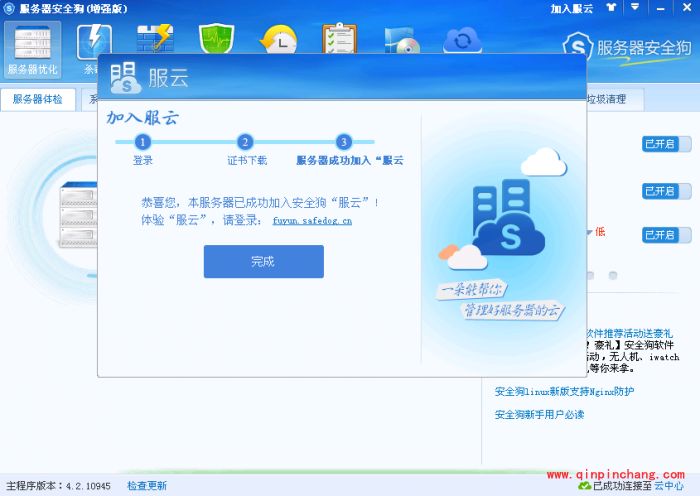Viewport: 700px width, 496px height.
Task: Expand the small arrow next to 低
Action: 589,232
